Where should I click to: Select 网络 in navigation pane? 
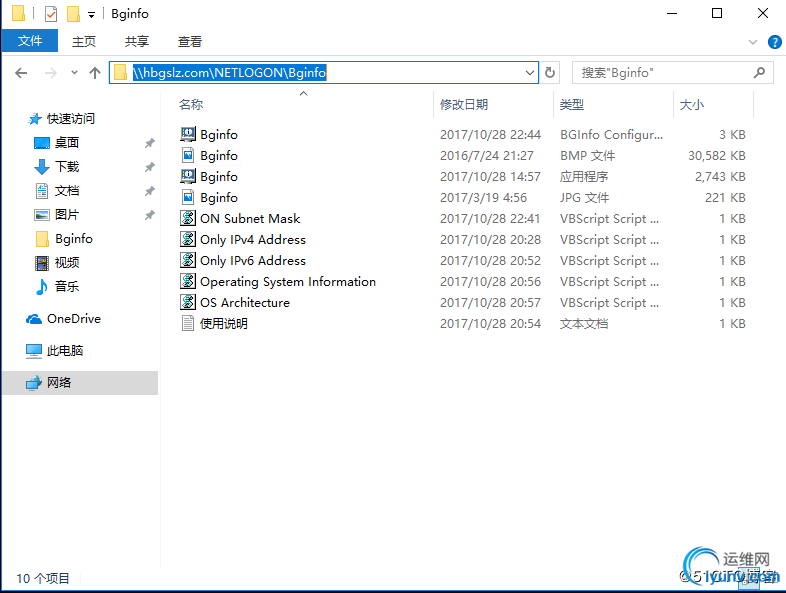[x=80, y=383]
